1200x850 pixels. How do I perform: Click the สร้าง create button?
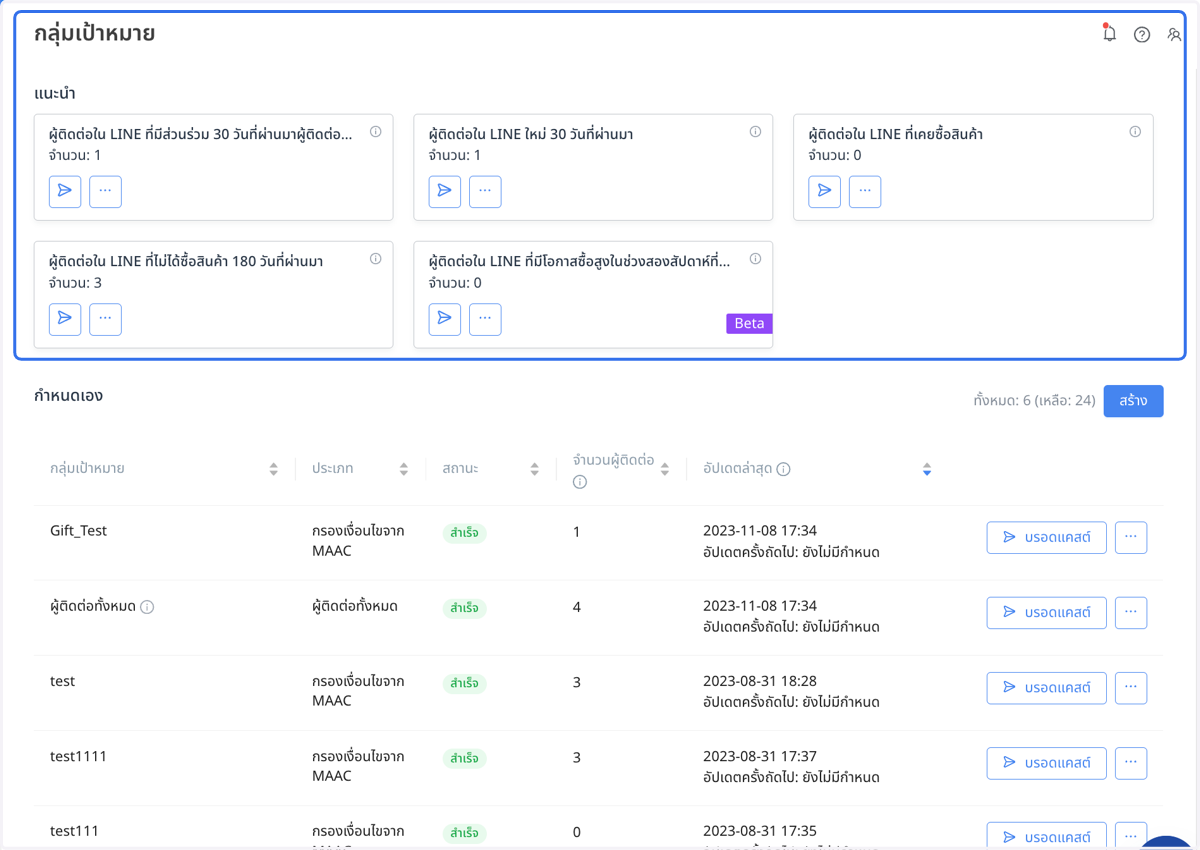click(1133, 401)
